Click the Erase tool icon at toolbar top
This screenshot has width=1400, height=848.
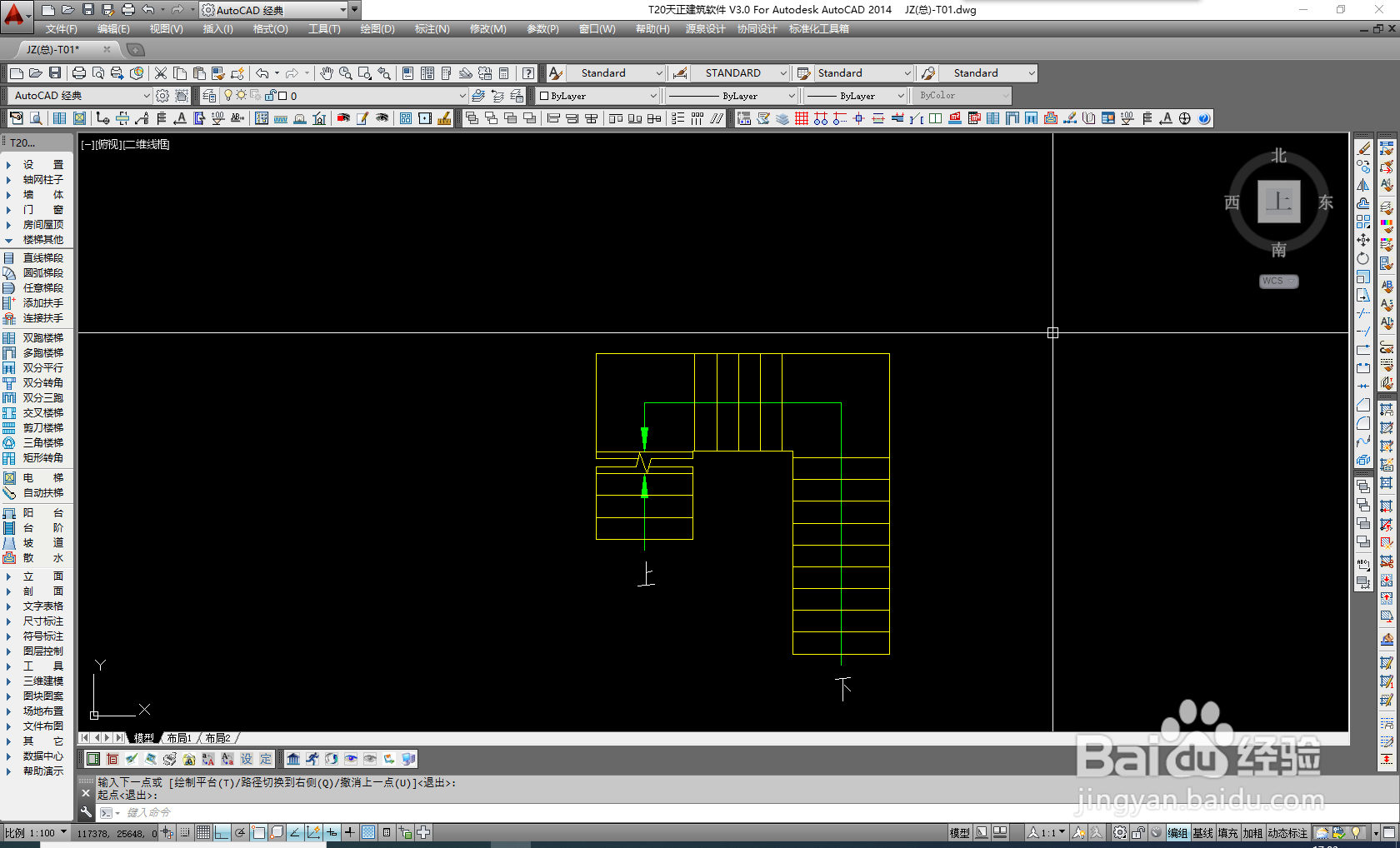pyautogui.click(x=1363, y=148)
